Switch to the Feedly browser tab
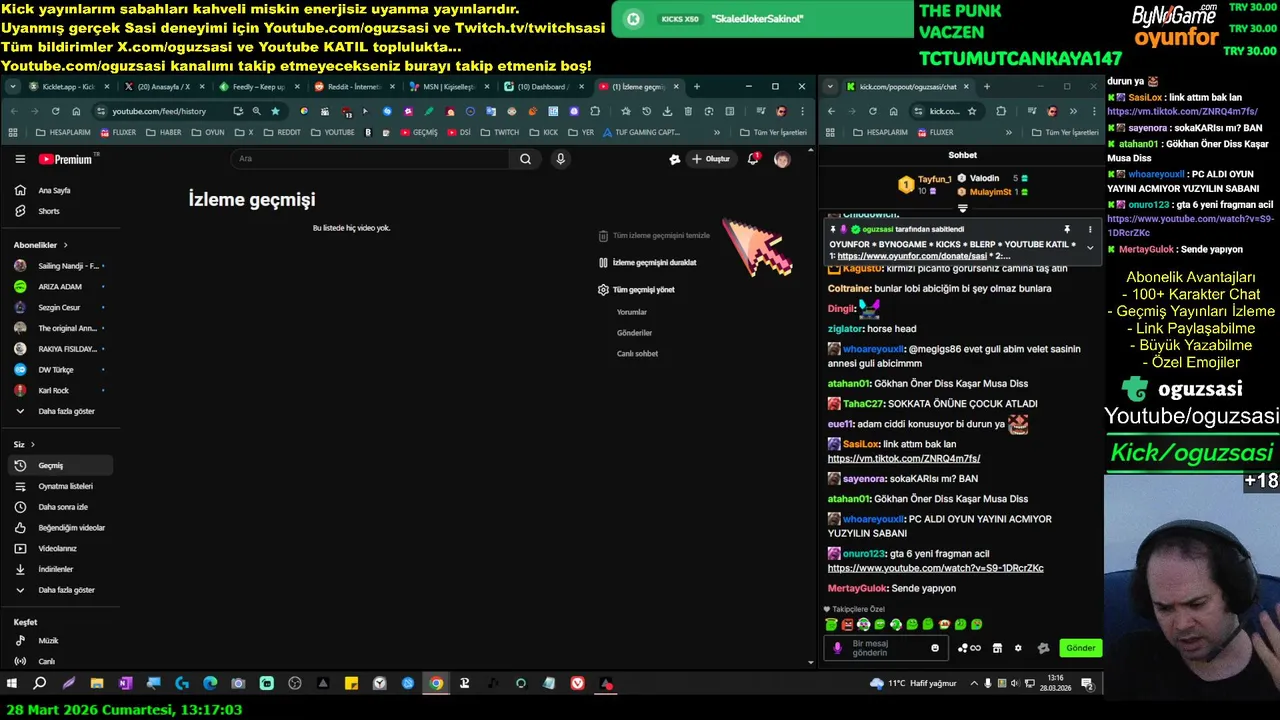The width and height of the screenshot is (1280, 720). tap(258, 87)
